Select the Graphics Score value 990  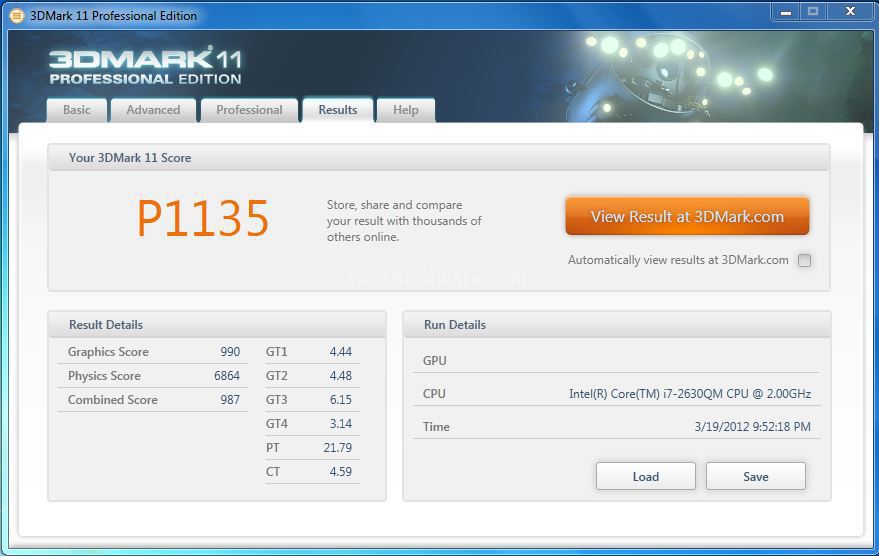click(230, 352)
